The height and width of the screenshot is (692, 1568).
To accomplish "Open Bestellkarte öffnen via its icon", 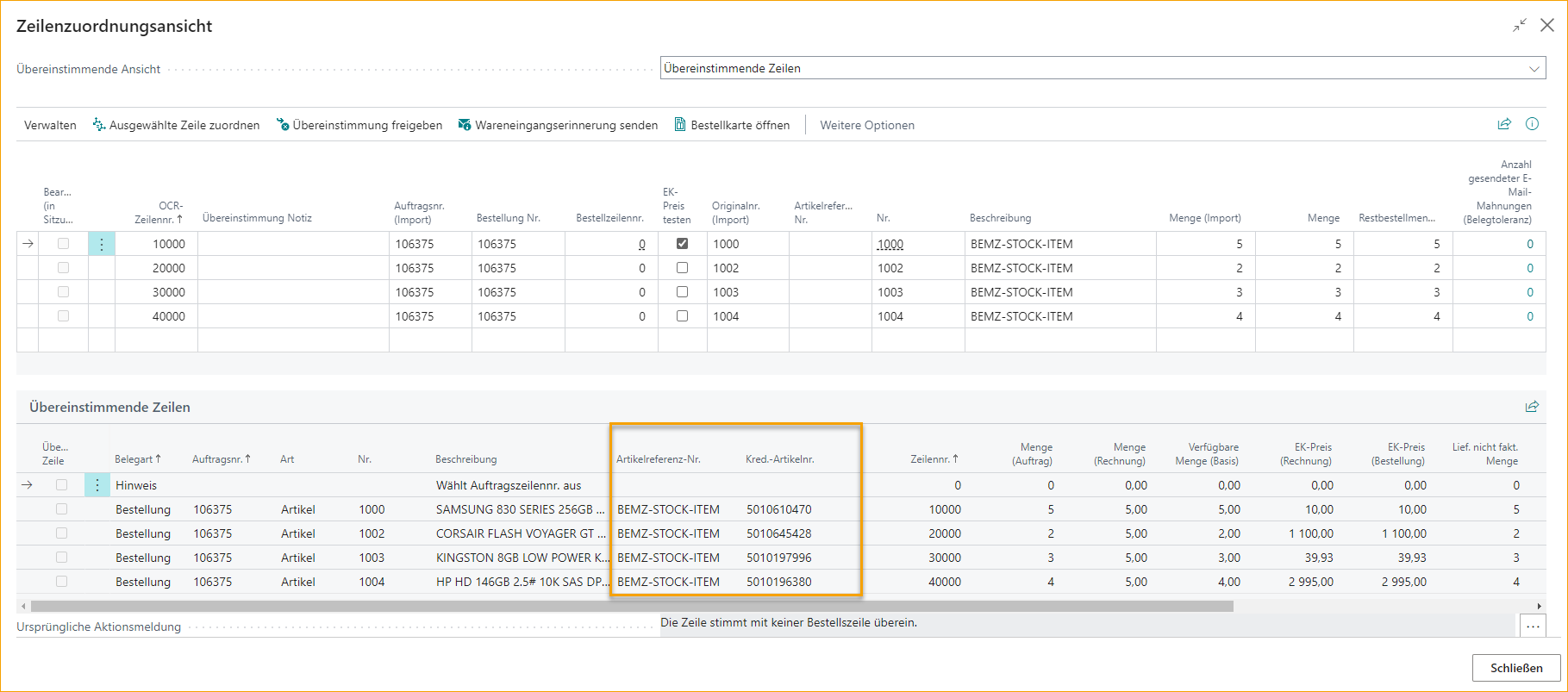I will point(680,125).
